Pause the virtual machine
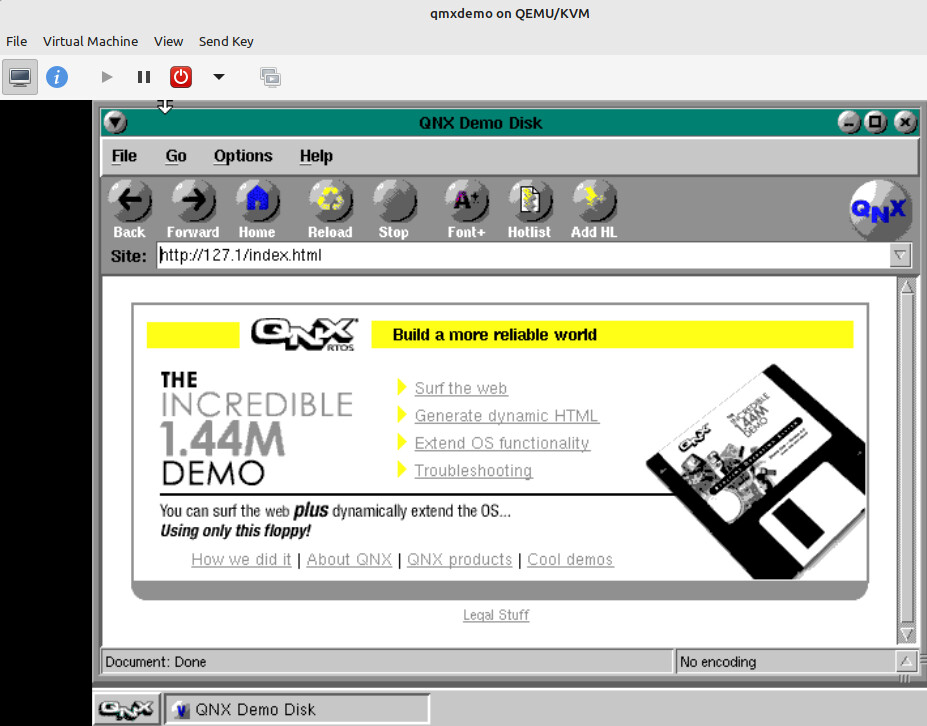The height and width of the screenshot is (726, 927). tap(144, 77)
